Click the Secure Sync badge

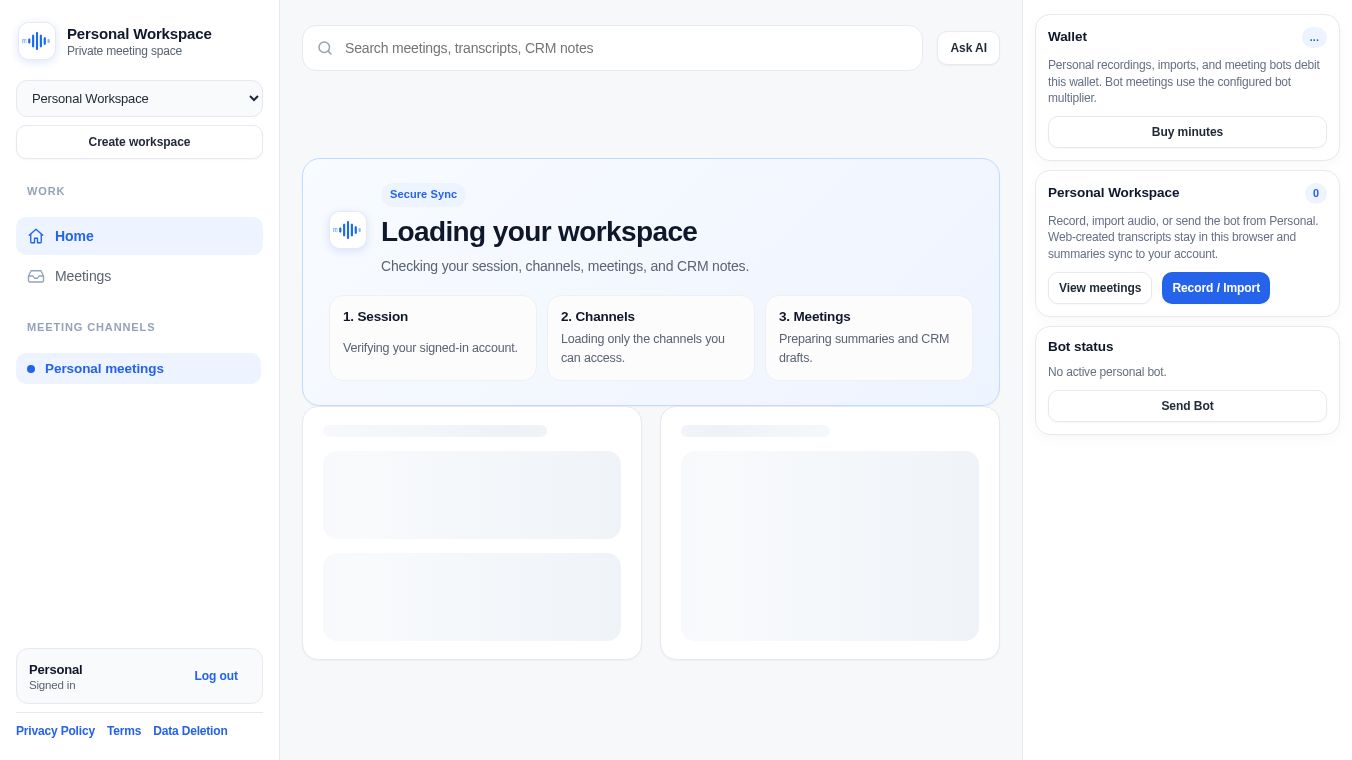pos(423,194)
